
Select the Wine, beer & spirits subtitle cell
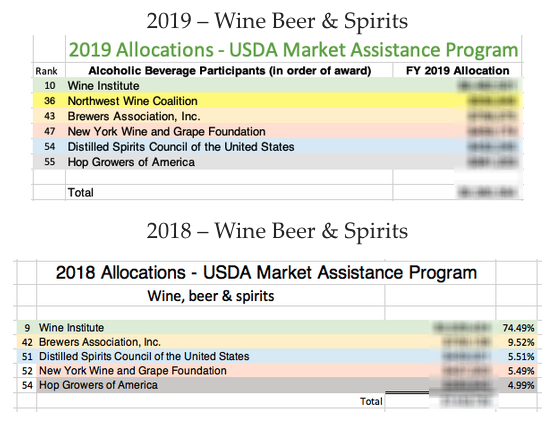(211, 296)
